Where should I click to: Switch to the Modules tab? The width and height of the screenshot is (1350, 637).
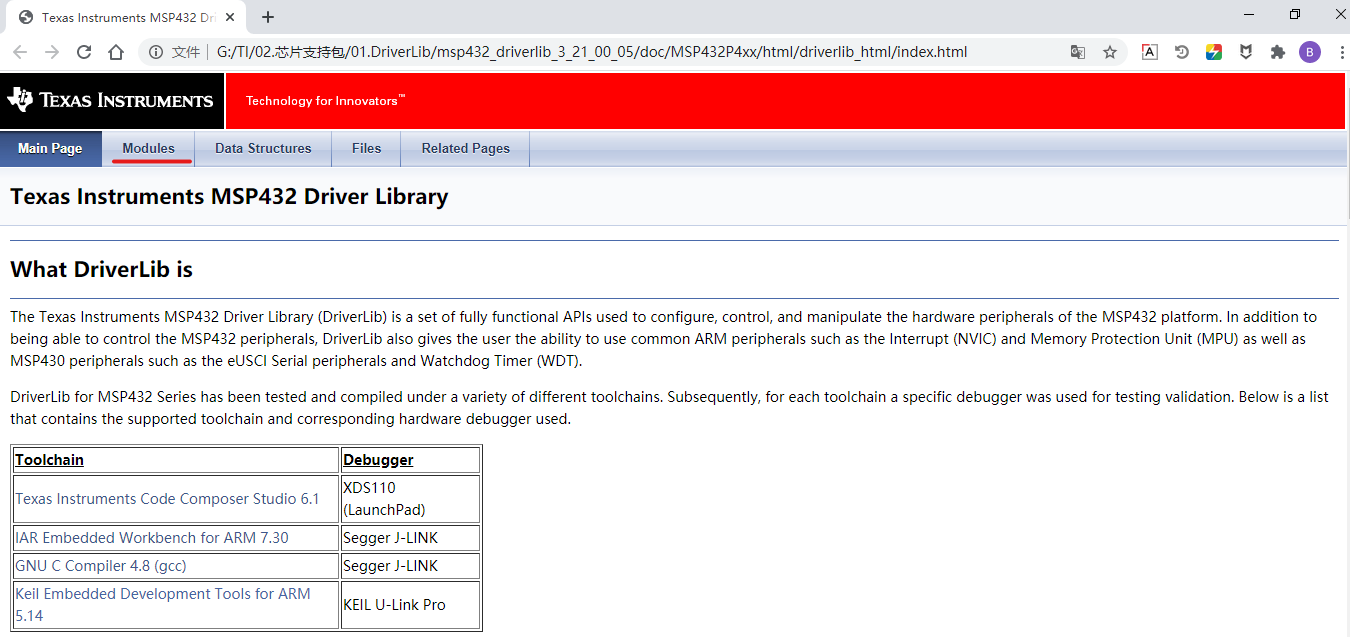[148, 148]
